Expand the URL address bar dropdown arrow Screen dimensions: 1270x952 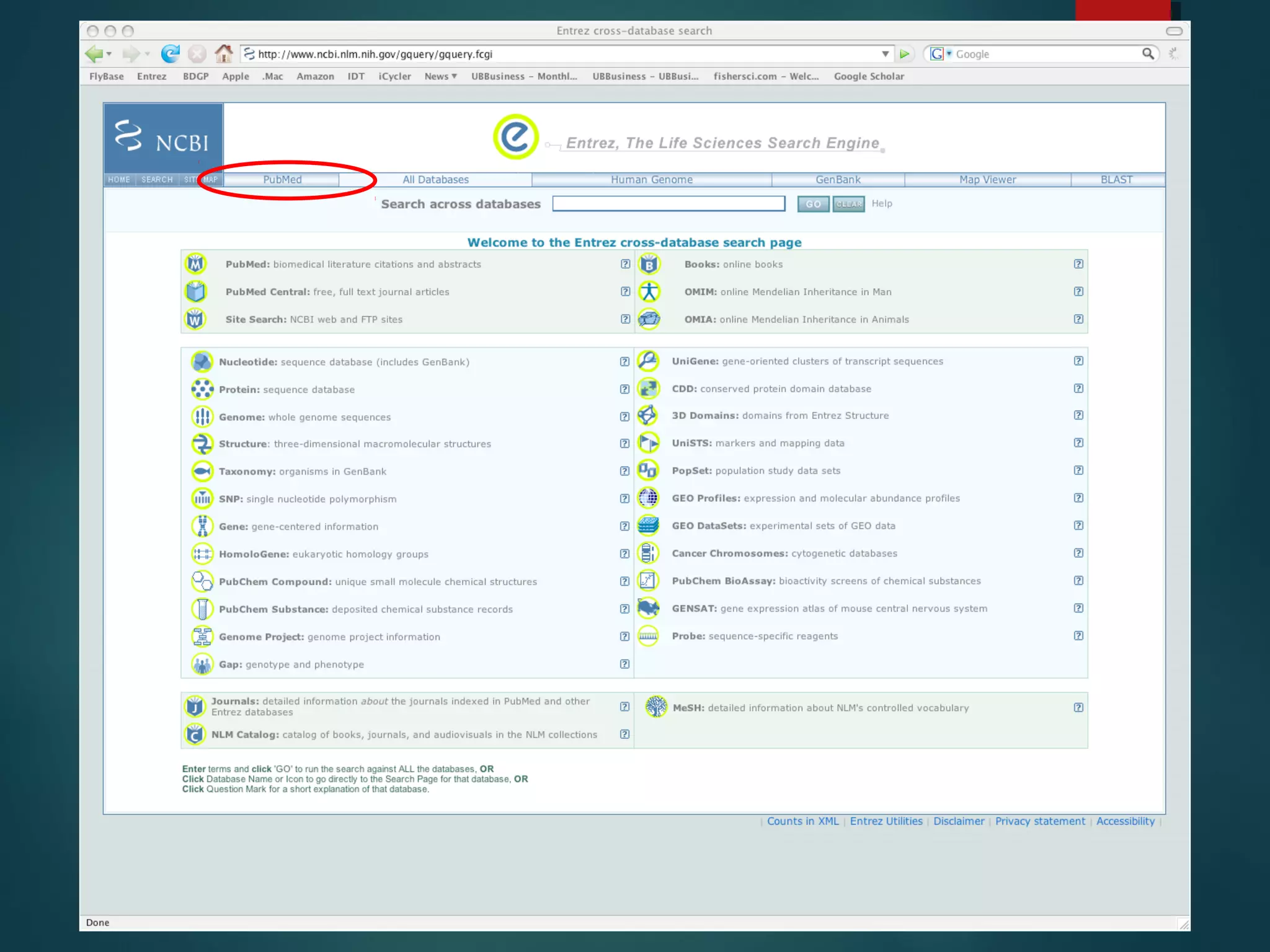click(885, 54)
